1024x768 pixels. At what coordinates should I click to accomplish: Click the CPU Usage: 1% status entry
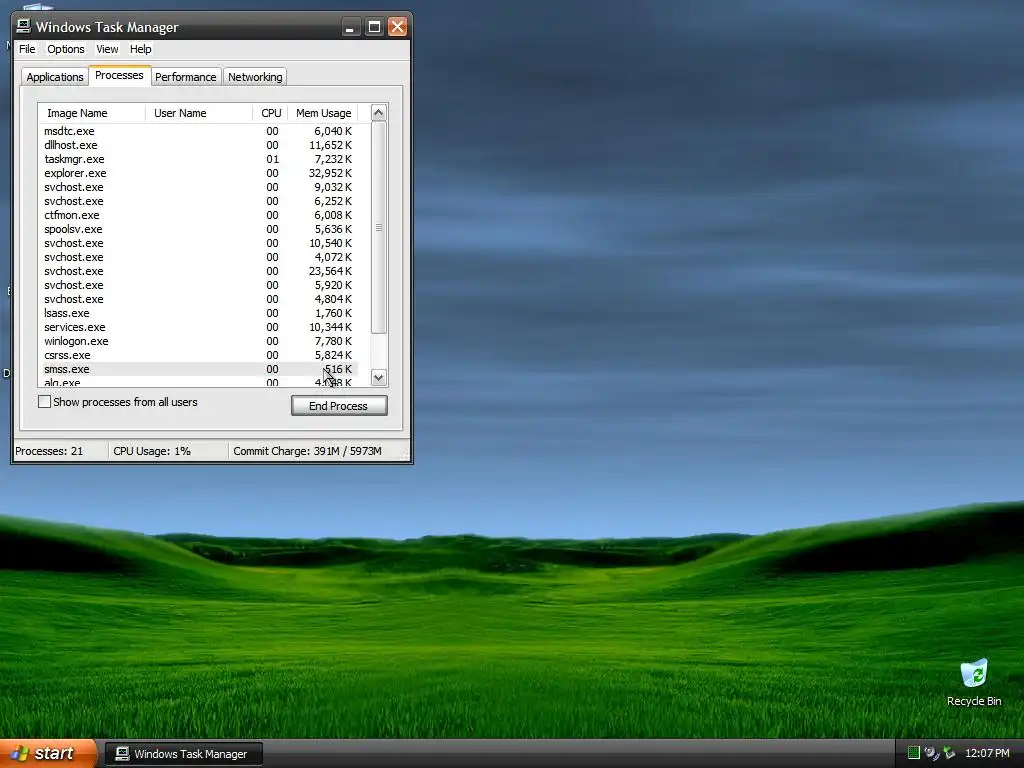168,451
